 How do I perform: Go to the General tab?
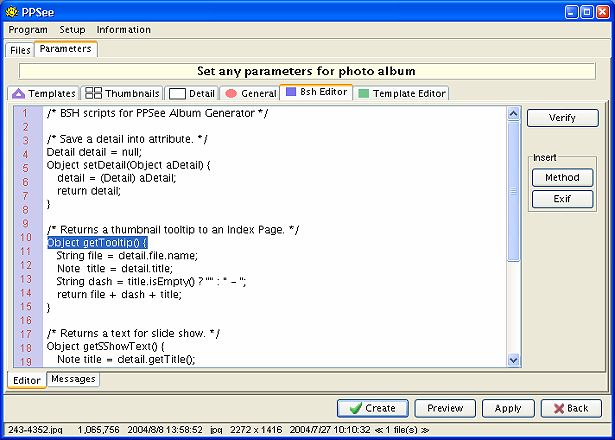pos(251,93)
